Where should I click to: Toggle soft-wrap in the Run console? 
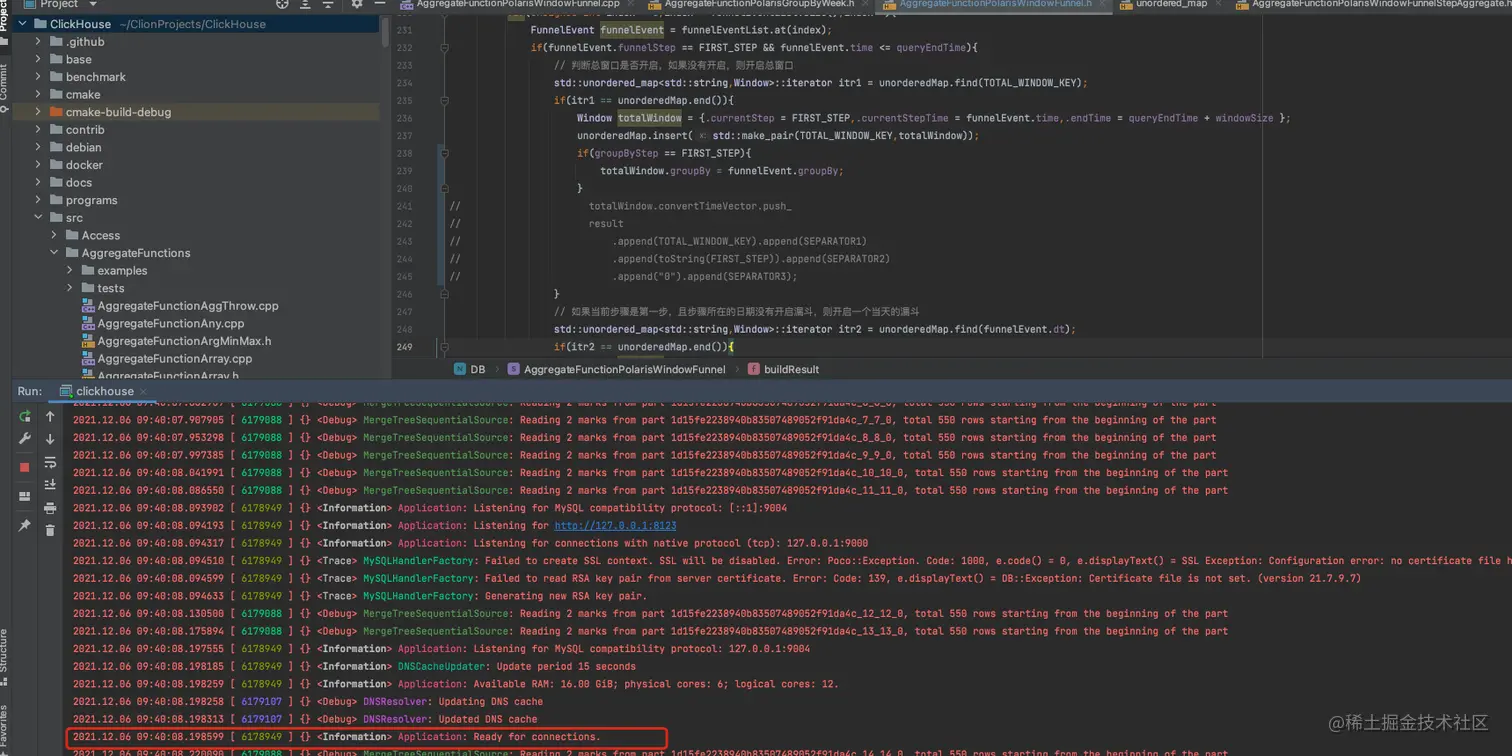coord(50,463)
